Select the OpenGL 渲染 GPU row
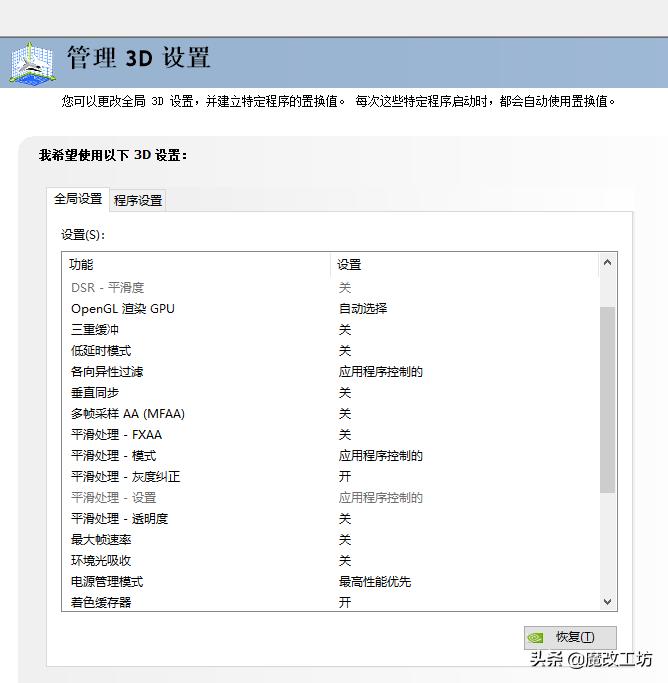This screenshot has height=683, width=668. click(x=331, y=309)
